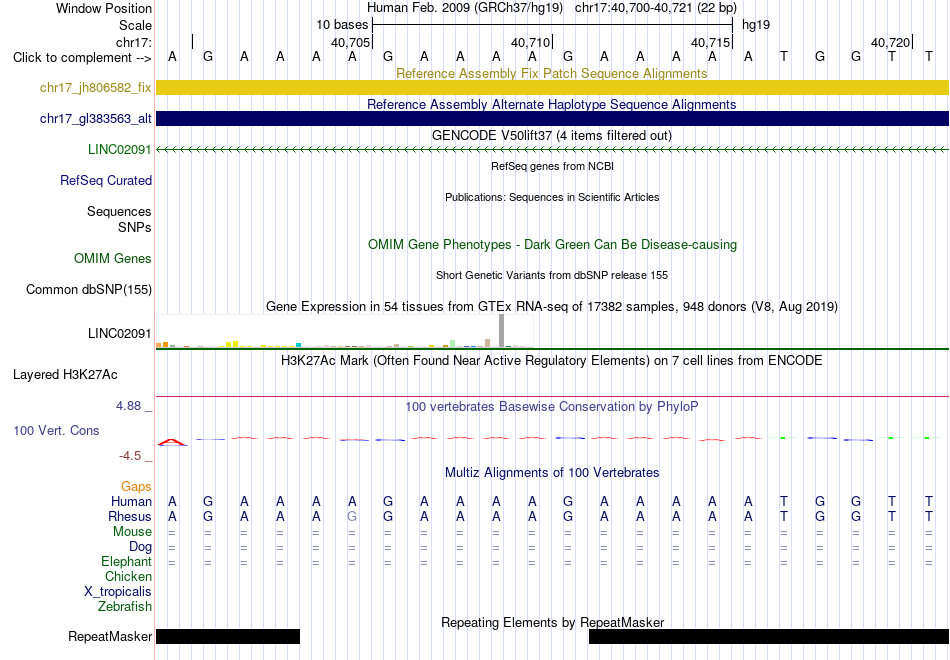Click the Gaps label in Multiz track
Image resolution: width=950 pixels, height=660 pixels.
click(x=136, y=487)
